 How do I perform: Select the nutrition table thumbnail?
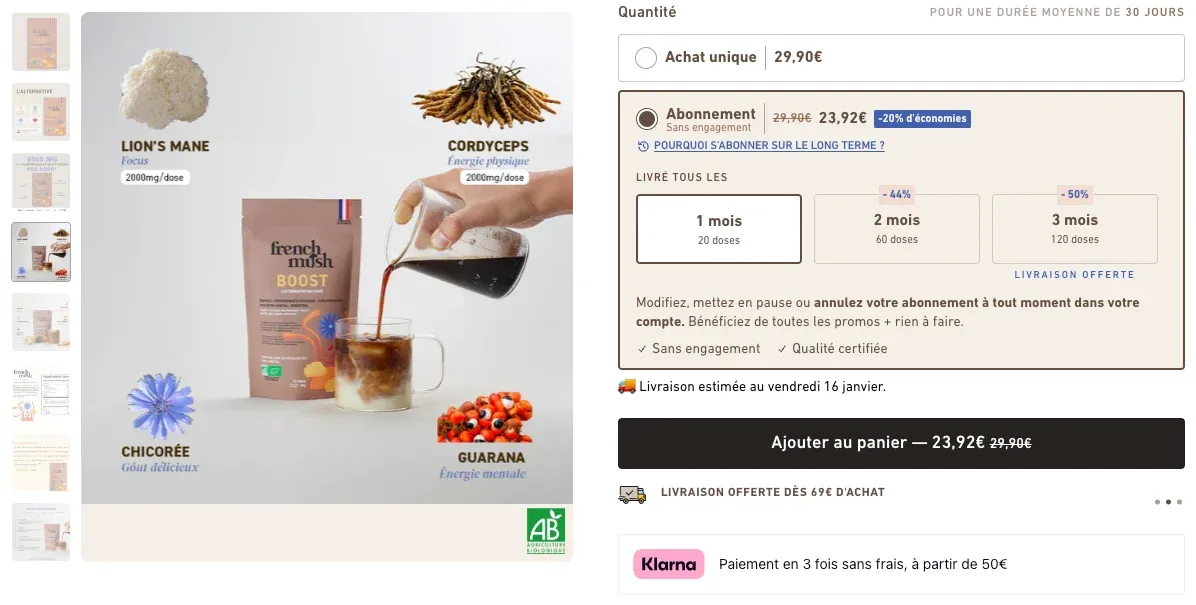click(41, 393)
